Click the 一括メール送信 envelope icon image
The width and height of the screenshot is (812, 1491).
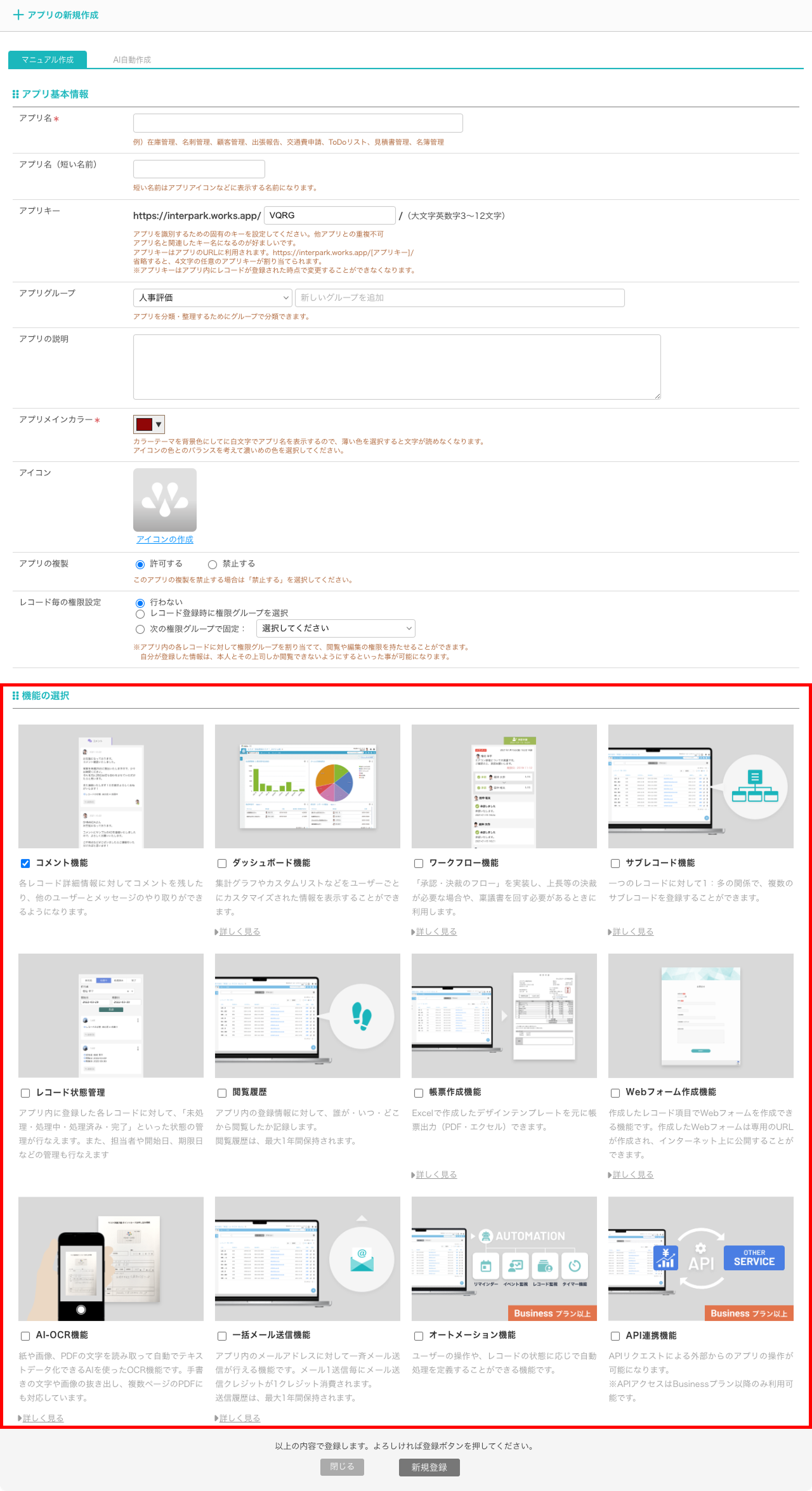[362, 1259]
